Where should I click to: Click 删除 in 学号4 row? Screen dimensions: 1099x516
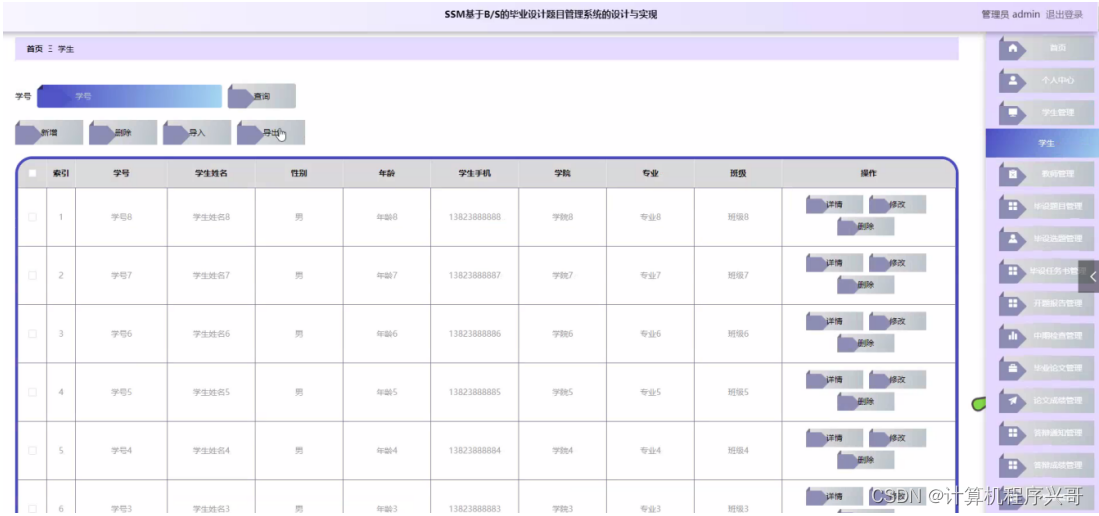866,460
